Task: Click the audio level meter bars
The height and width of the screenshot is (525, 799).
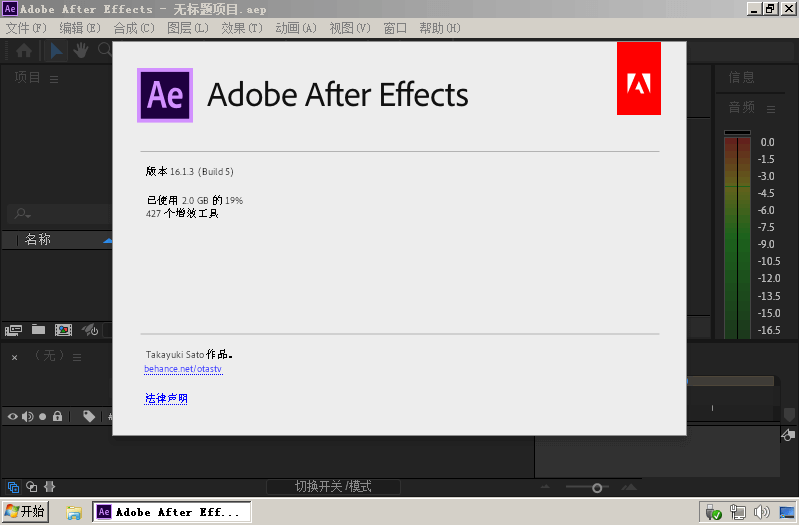Action: click(x=737, y=236)
